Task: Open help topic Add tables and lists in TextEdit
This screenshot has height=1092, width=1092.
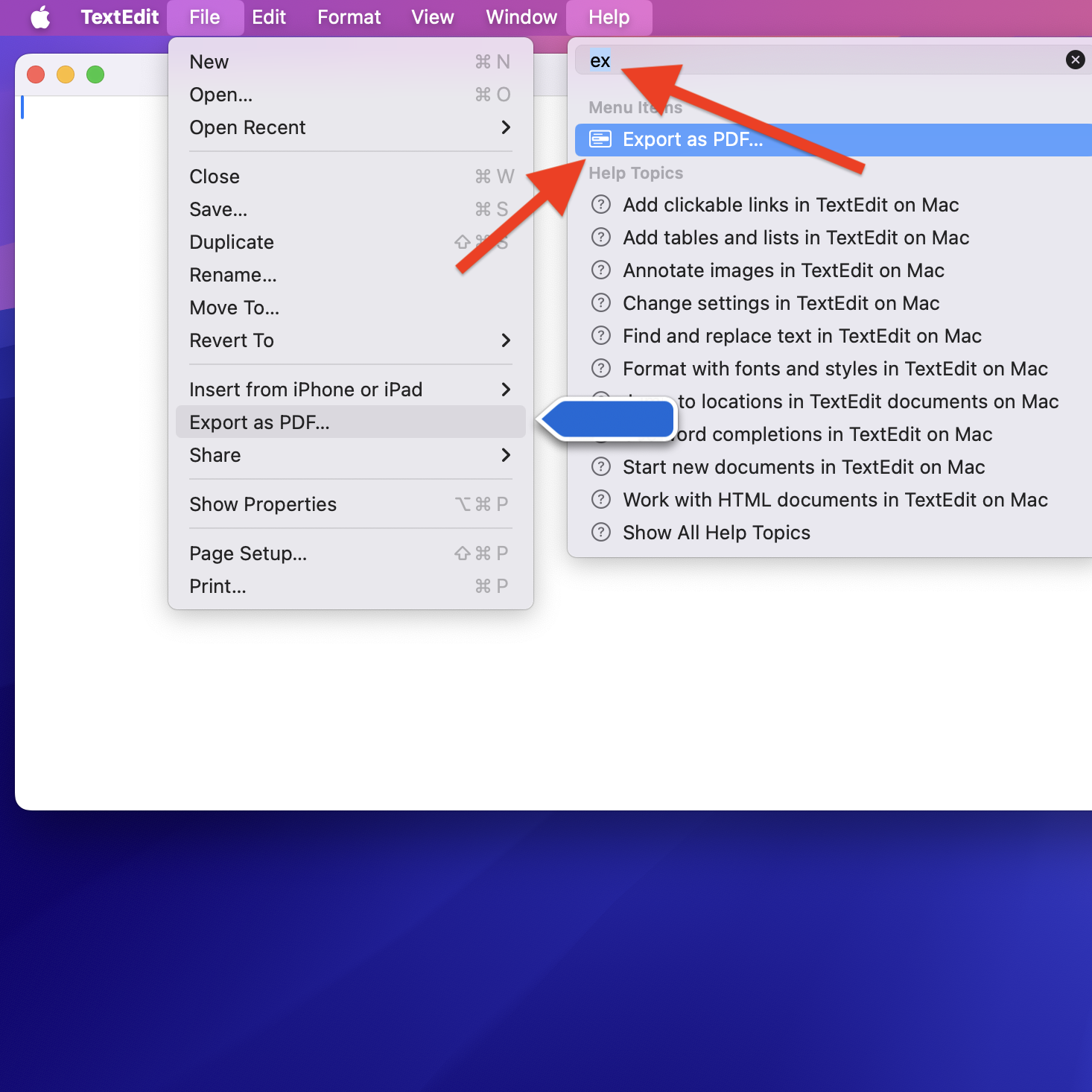Action: pos(833,237)
